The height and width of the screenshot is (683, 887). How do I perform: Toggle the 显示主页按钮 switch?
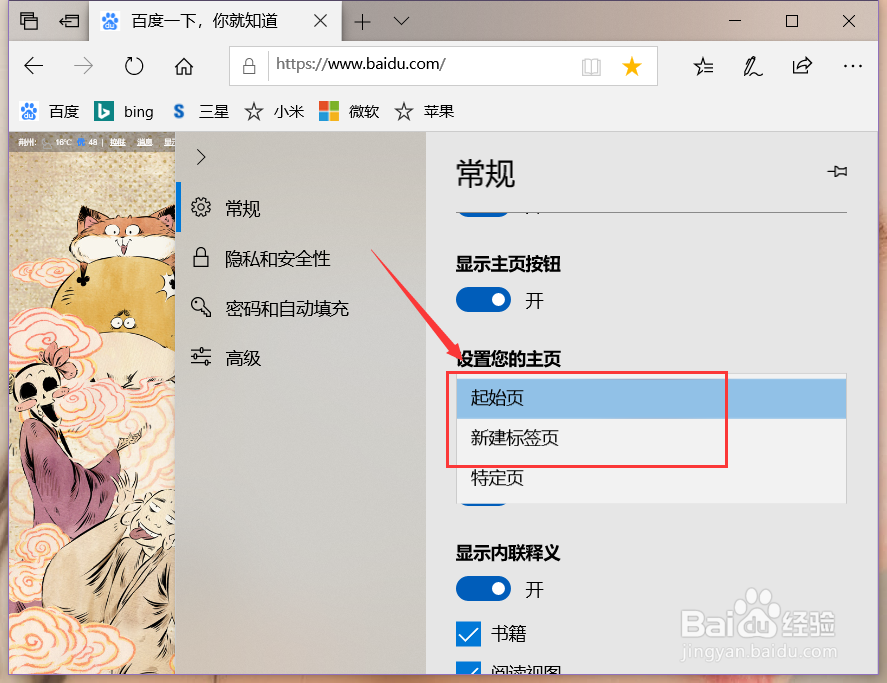[483, 300]
